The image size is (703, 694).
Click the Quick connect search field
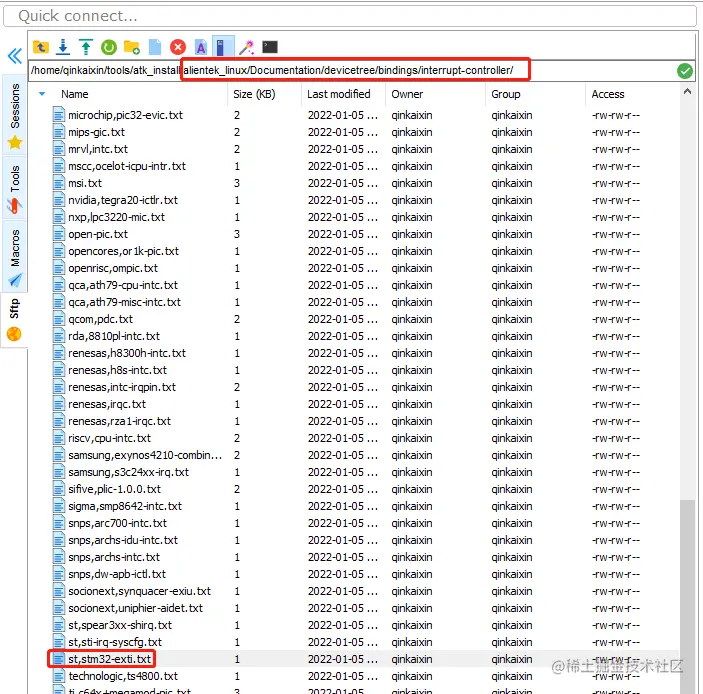click(x=350, y=16)
